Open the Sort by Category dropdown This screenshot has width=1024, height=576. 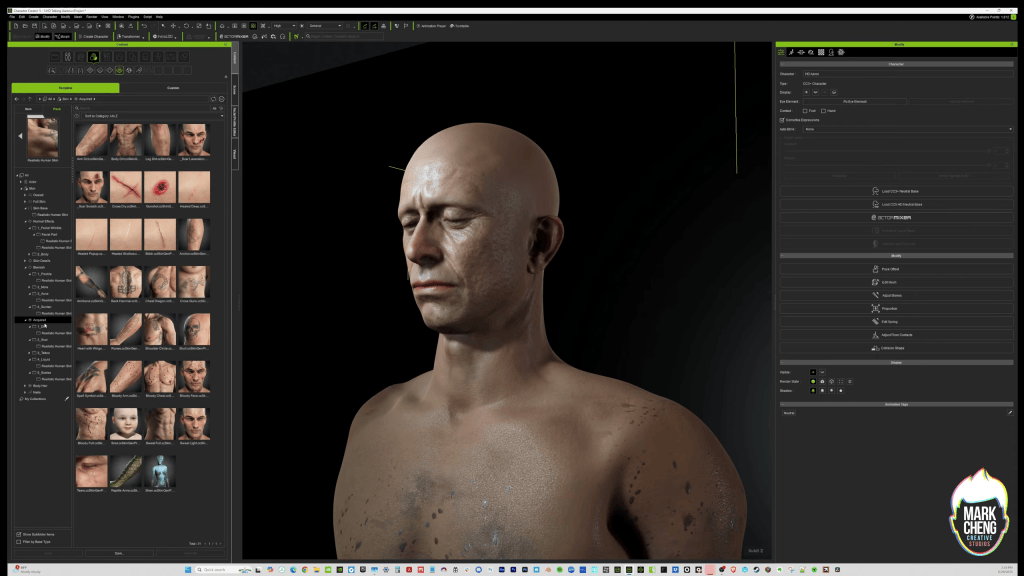point(153,116)
